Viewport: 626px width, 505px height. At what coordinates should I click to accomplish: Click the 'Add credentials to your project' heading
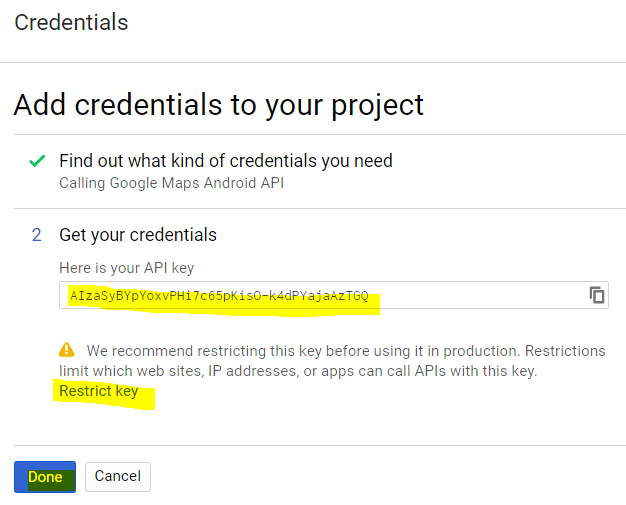click(x=219, y=104)
